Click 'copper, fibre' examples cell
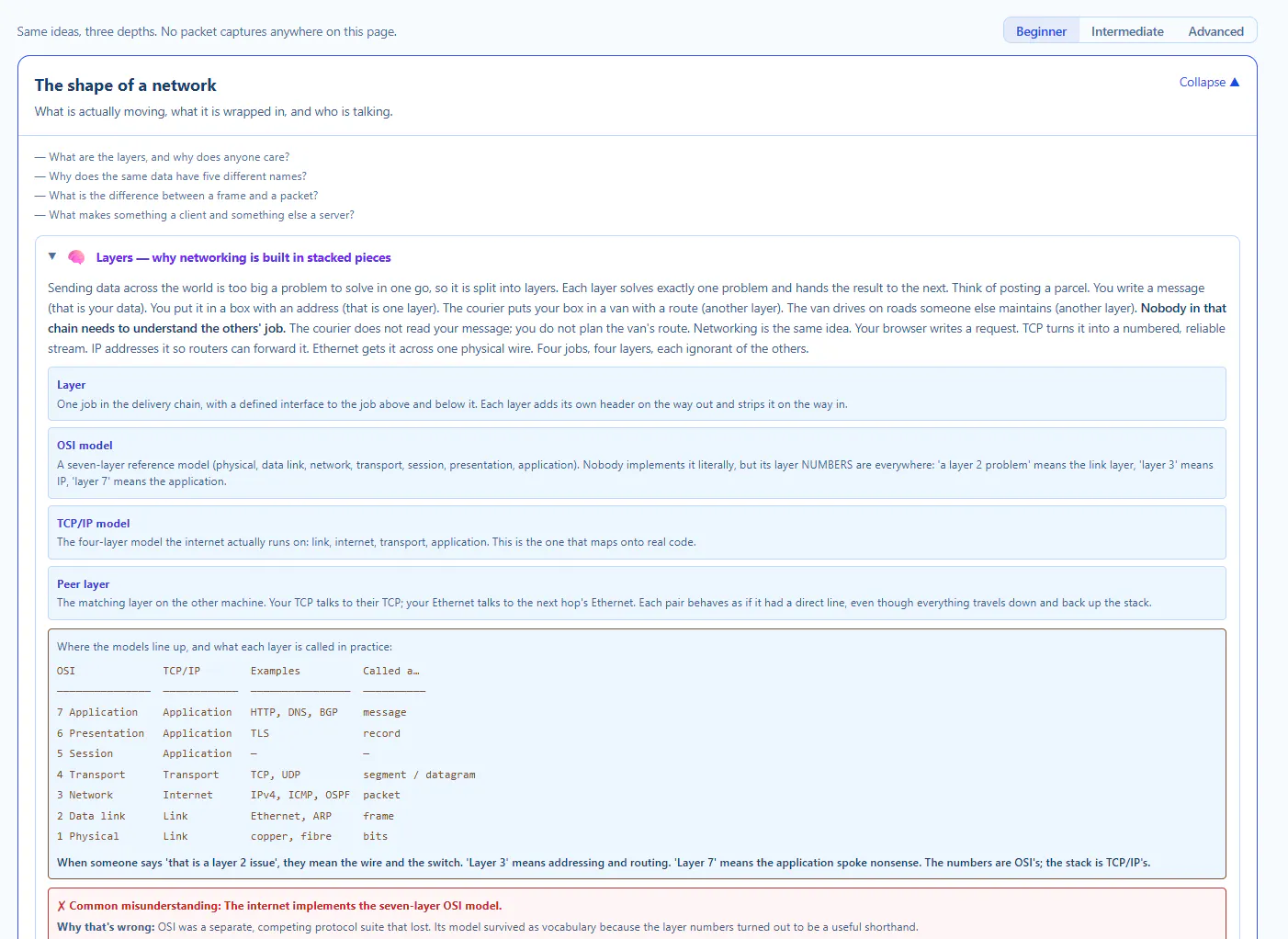Image resolution: width=1288 pixels, height=939 pixels. 291,836
